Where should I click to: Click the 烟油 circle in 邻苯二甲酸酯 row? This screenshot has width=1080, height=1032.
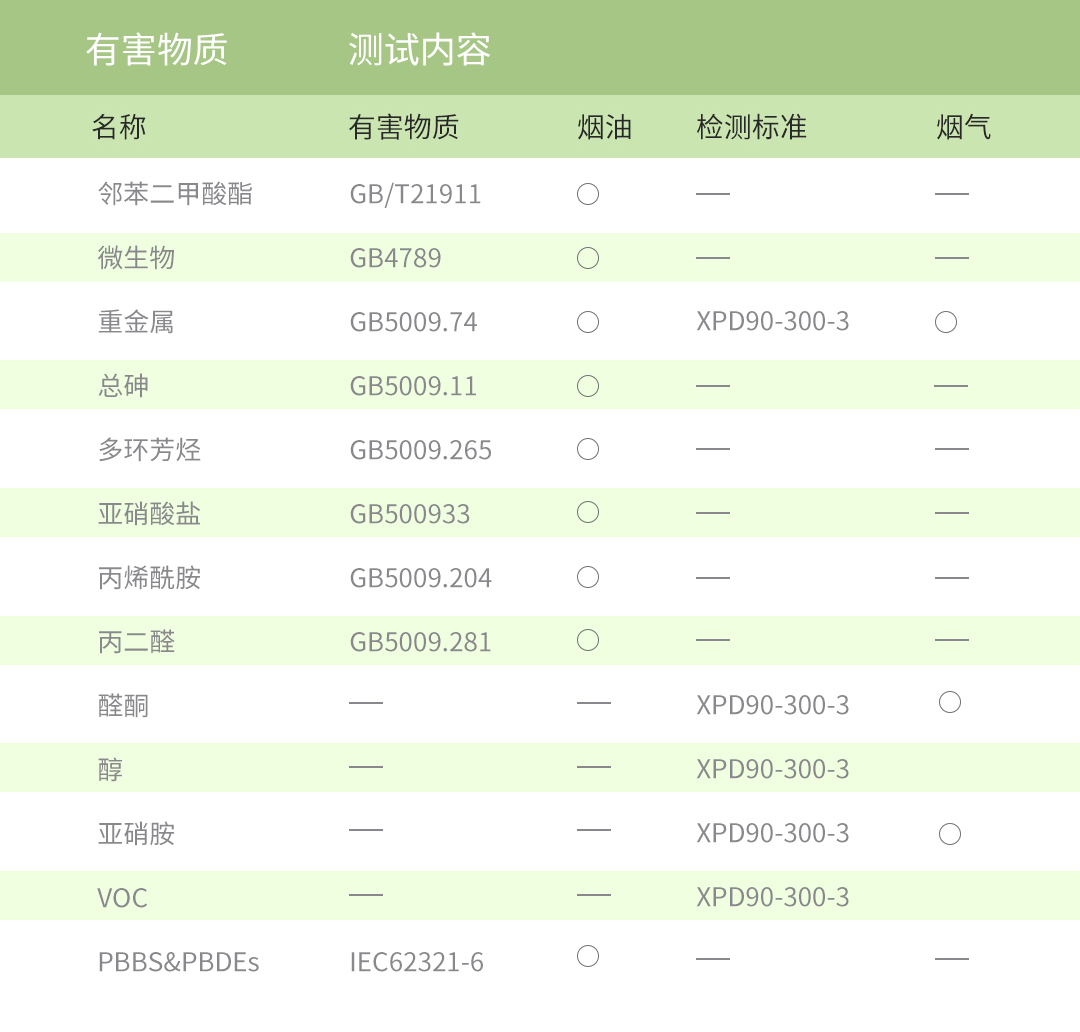coord(588,194)
